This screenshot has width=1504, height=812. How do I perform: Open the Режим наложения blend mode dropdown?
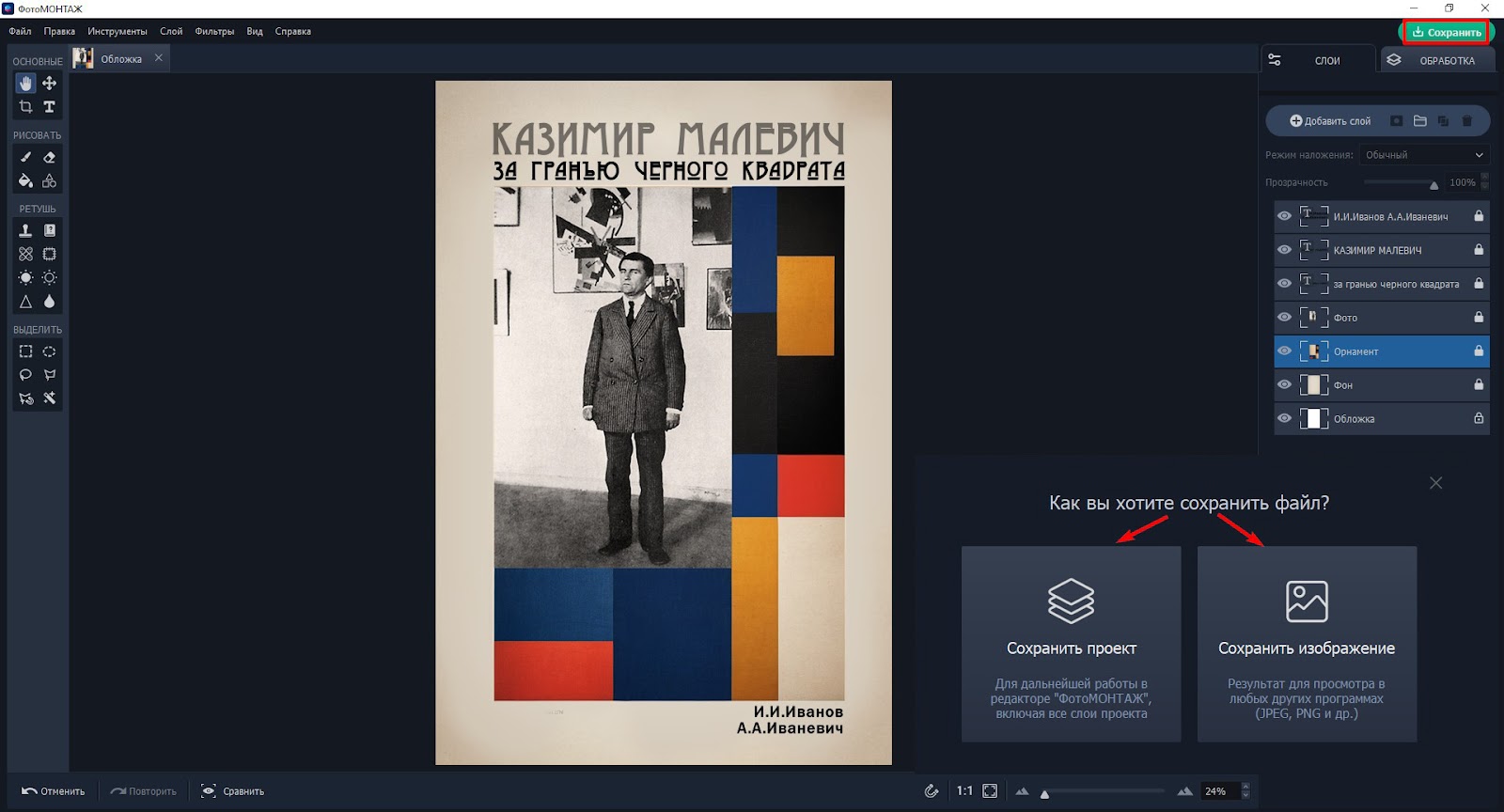[1423, 155]
